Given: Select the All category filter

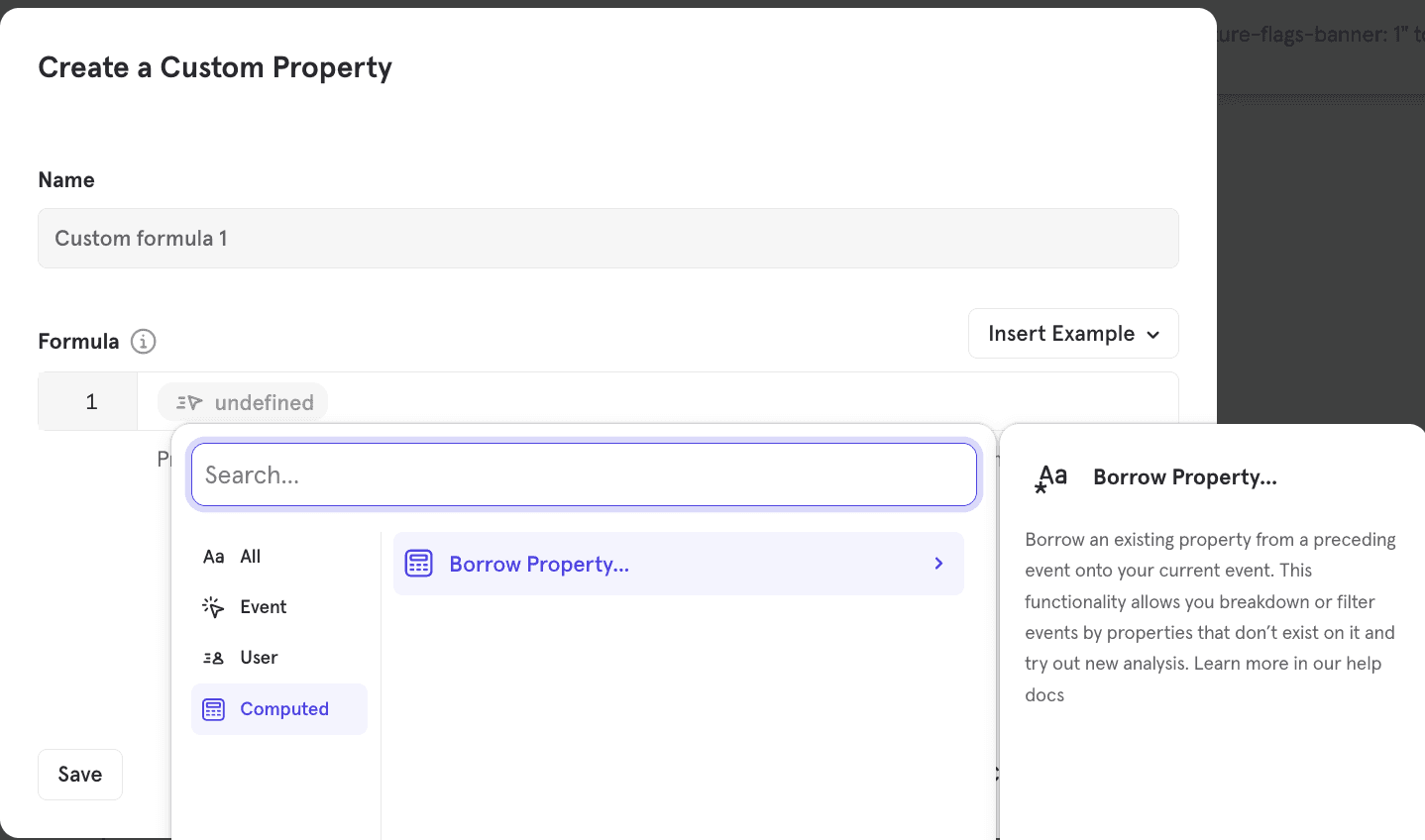Looking at the screenshot, I should (x=251, y=557).
